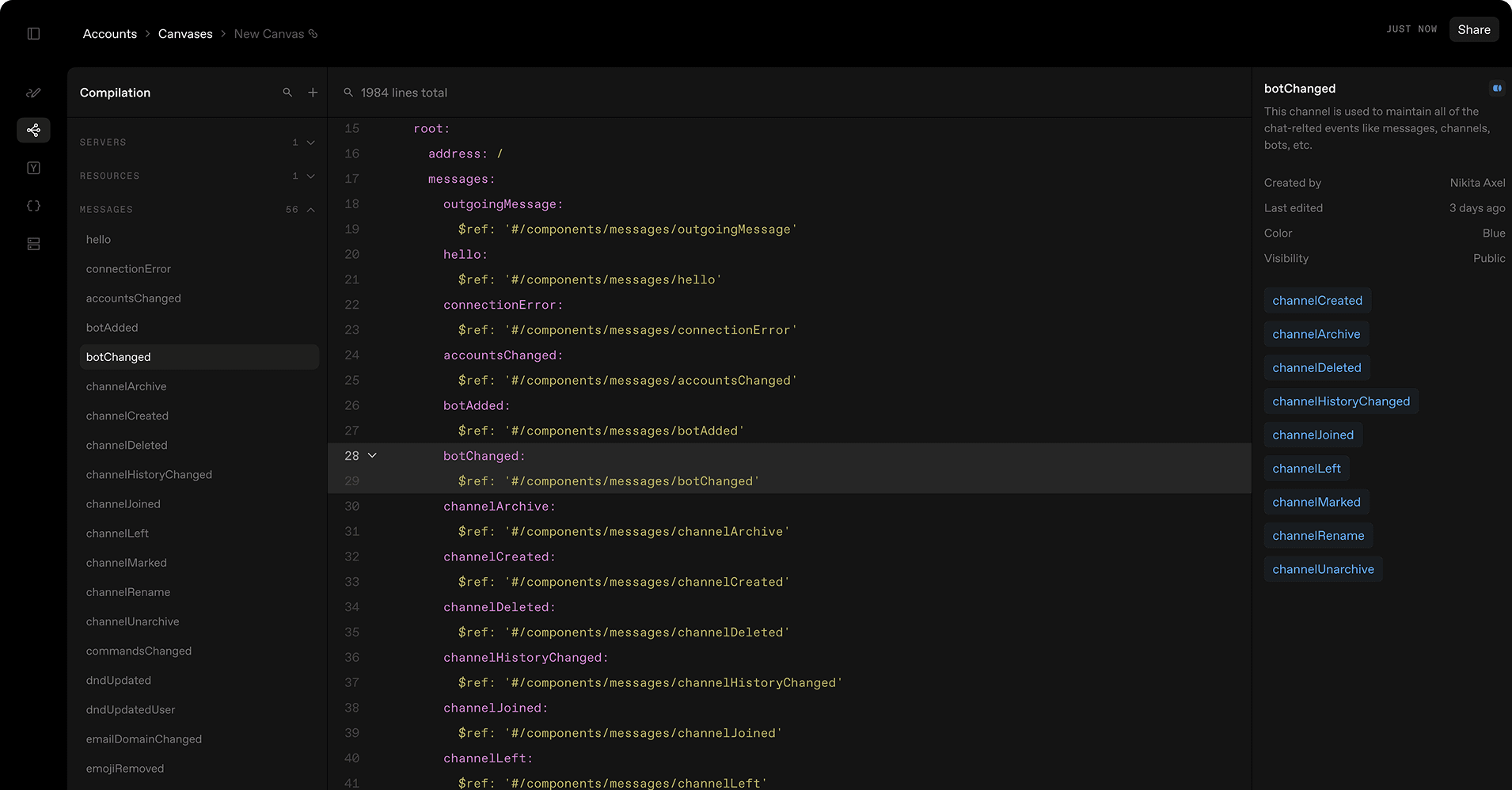Open the server stack sidebar icon

point(33,244)
